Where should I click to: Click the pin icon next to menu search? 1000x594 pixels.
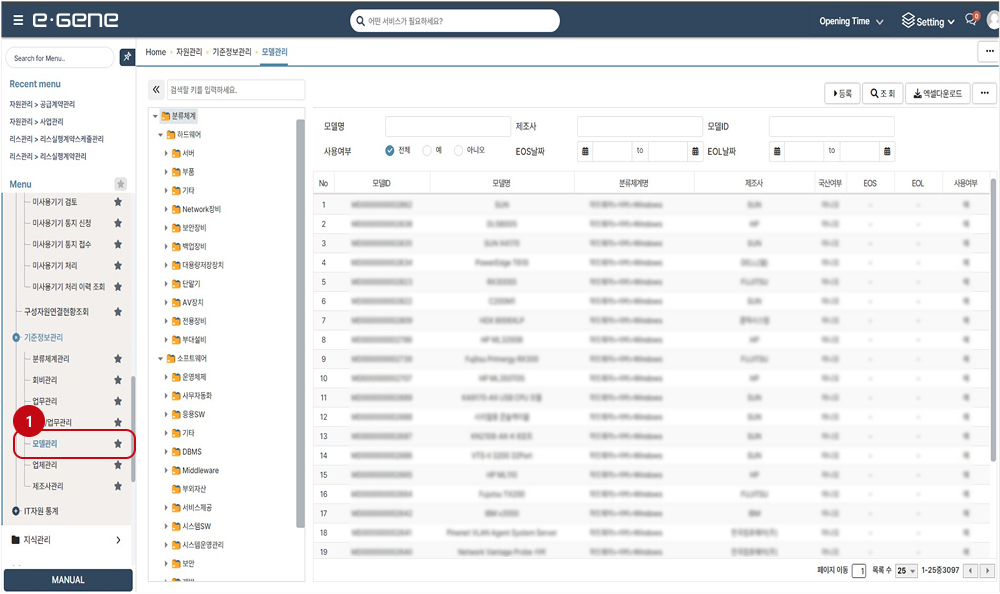[127, 58]
